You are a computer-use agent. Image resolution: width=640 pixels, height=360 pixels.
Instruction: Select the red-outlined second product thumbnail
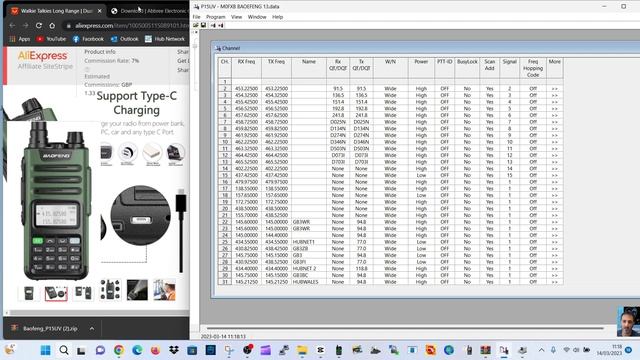tap(56, 293)
